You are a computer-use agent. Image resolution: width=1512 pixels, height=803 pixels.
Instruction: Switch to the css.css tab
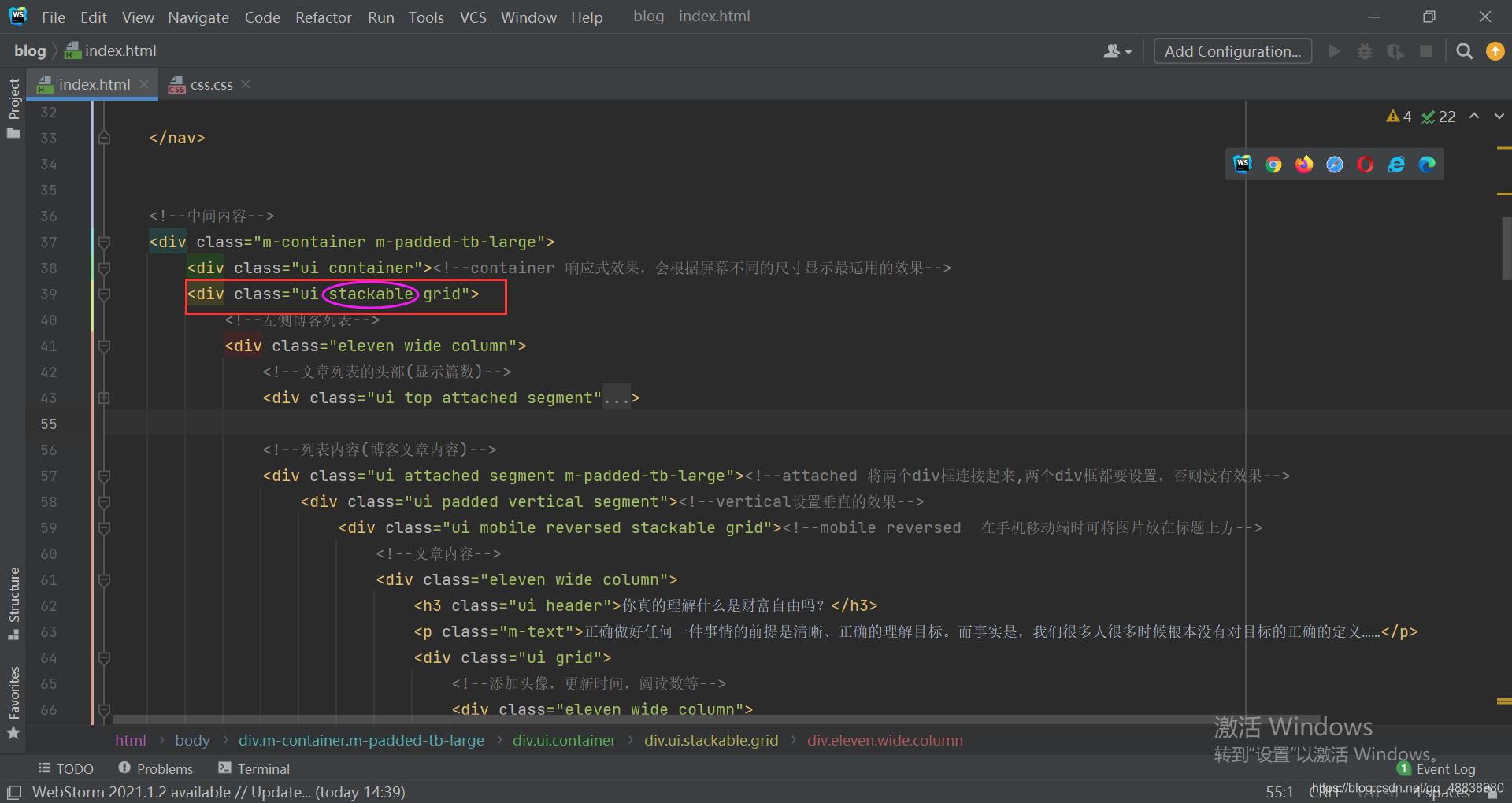[211, 85]
